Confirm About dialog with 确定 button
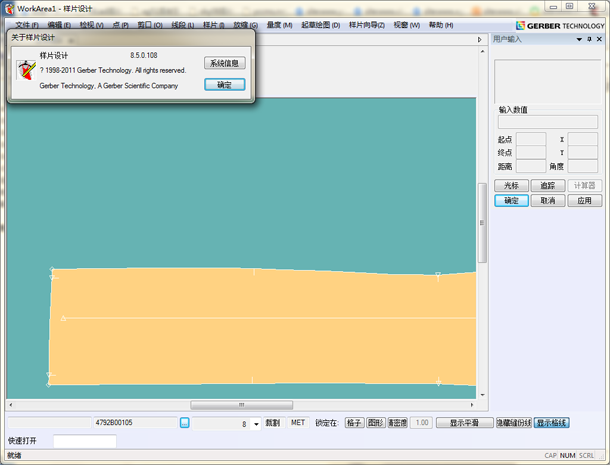Viewport: 610px width, 465px height. [x=225, y=84]
